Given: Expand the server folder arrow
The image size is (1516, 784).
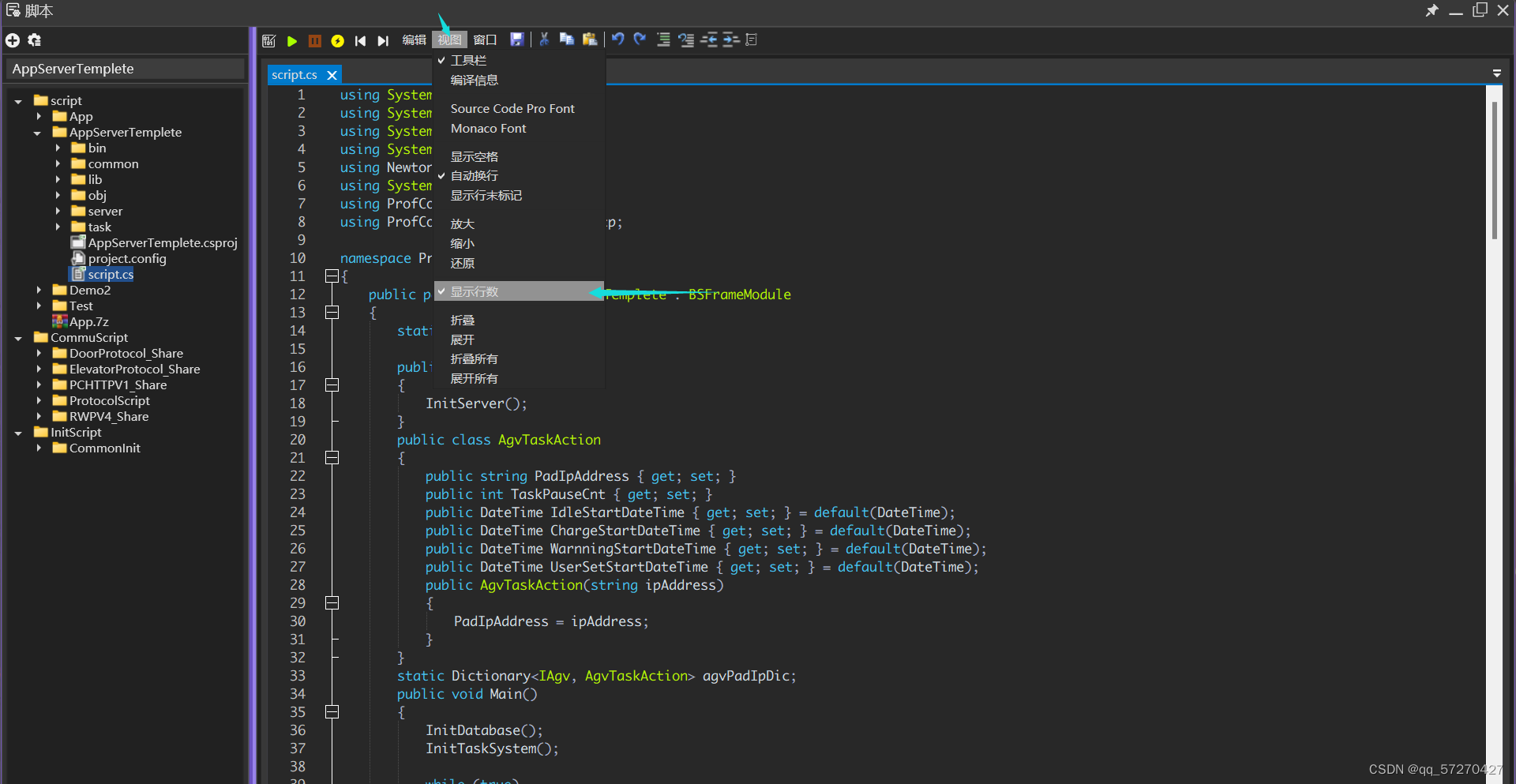Looking at the screenshot, I should pos(57,212).
